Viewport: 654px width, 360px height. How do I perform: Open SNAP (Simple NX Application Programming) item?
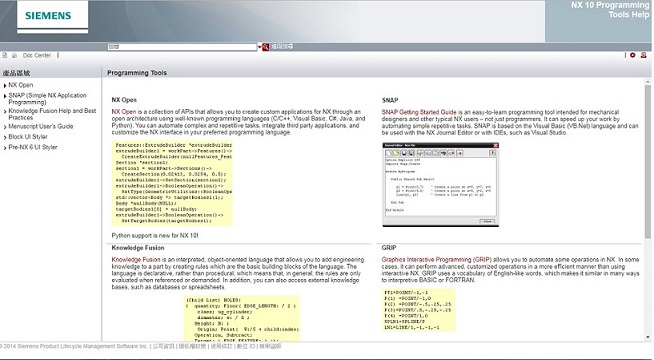[x=47, y=99]
